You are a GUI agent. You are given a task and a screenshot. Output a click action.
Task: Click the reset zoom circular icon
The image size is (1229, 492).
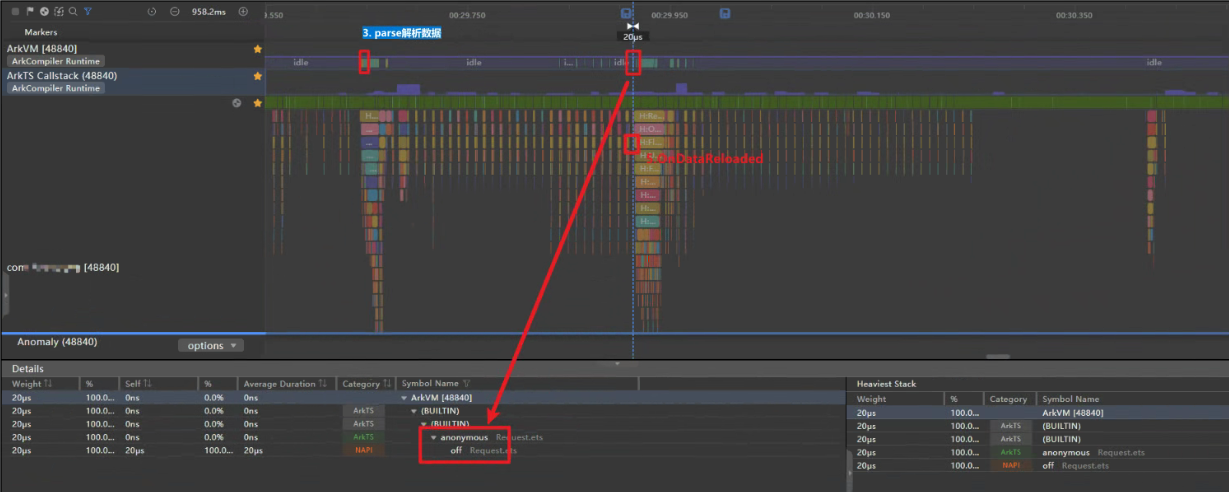152,11
